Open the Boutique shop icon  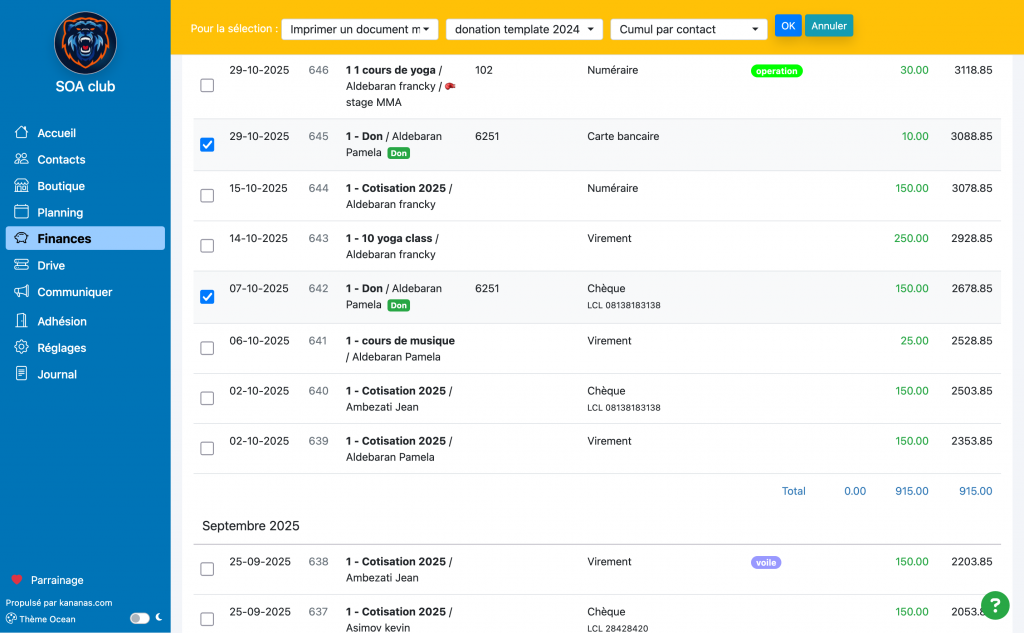[21, 186]
